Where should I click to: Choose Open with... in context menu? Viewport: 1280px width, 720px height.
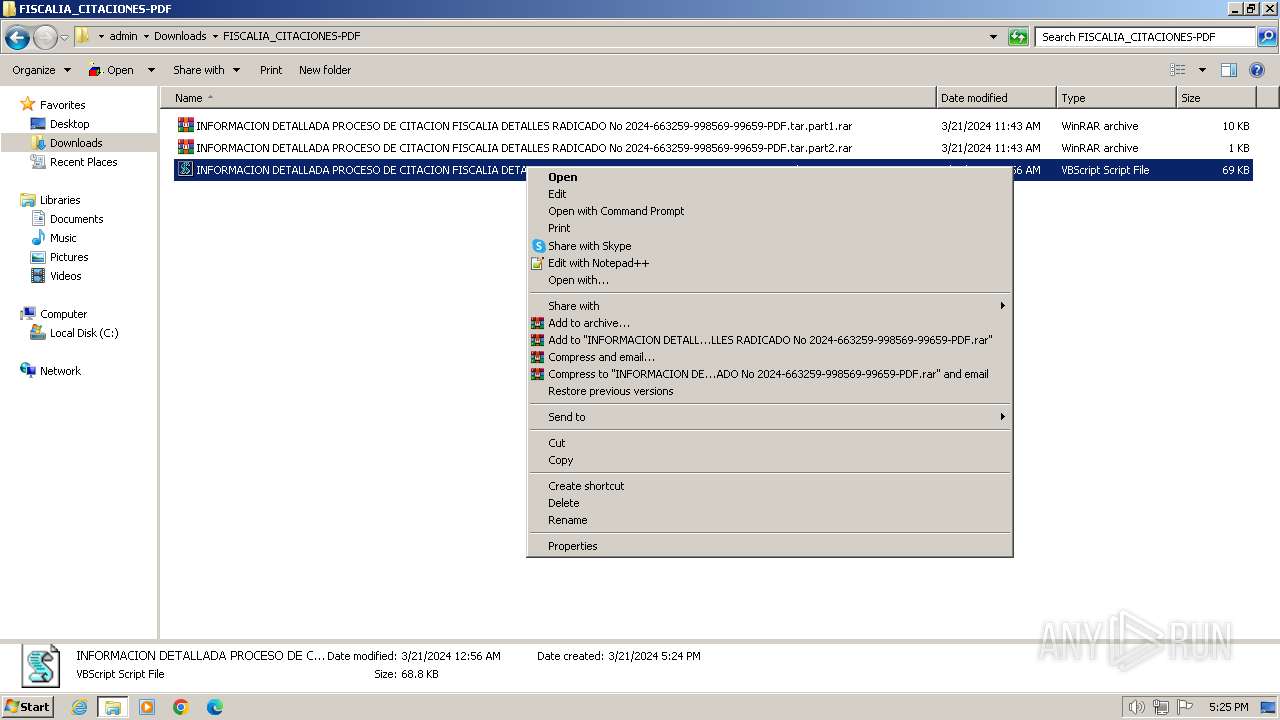pyautogui.click(x=770, y=280)
